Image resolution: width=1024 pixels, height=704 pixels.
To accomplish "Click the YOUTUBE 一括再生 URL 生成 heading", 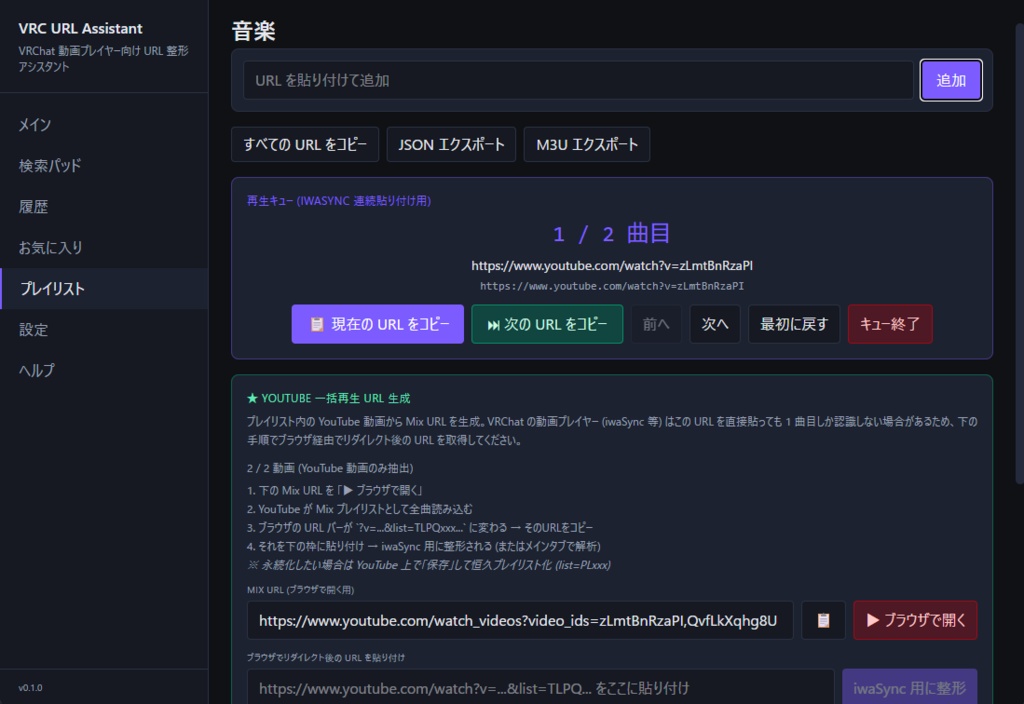I will click(x=328, y=398).
